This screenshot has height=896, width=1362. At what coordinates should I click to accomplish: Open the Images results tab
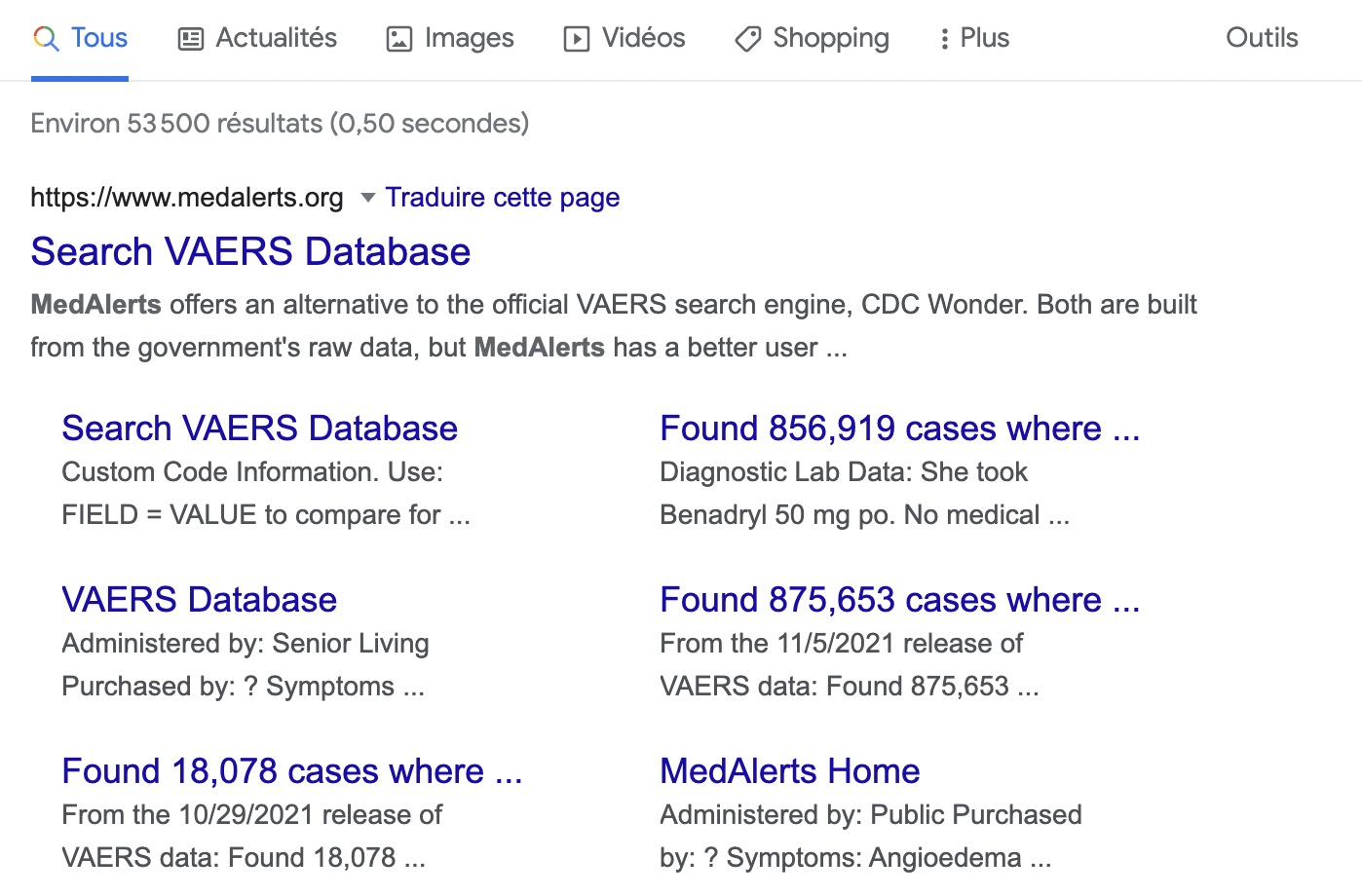click(x=469, y=38)
